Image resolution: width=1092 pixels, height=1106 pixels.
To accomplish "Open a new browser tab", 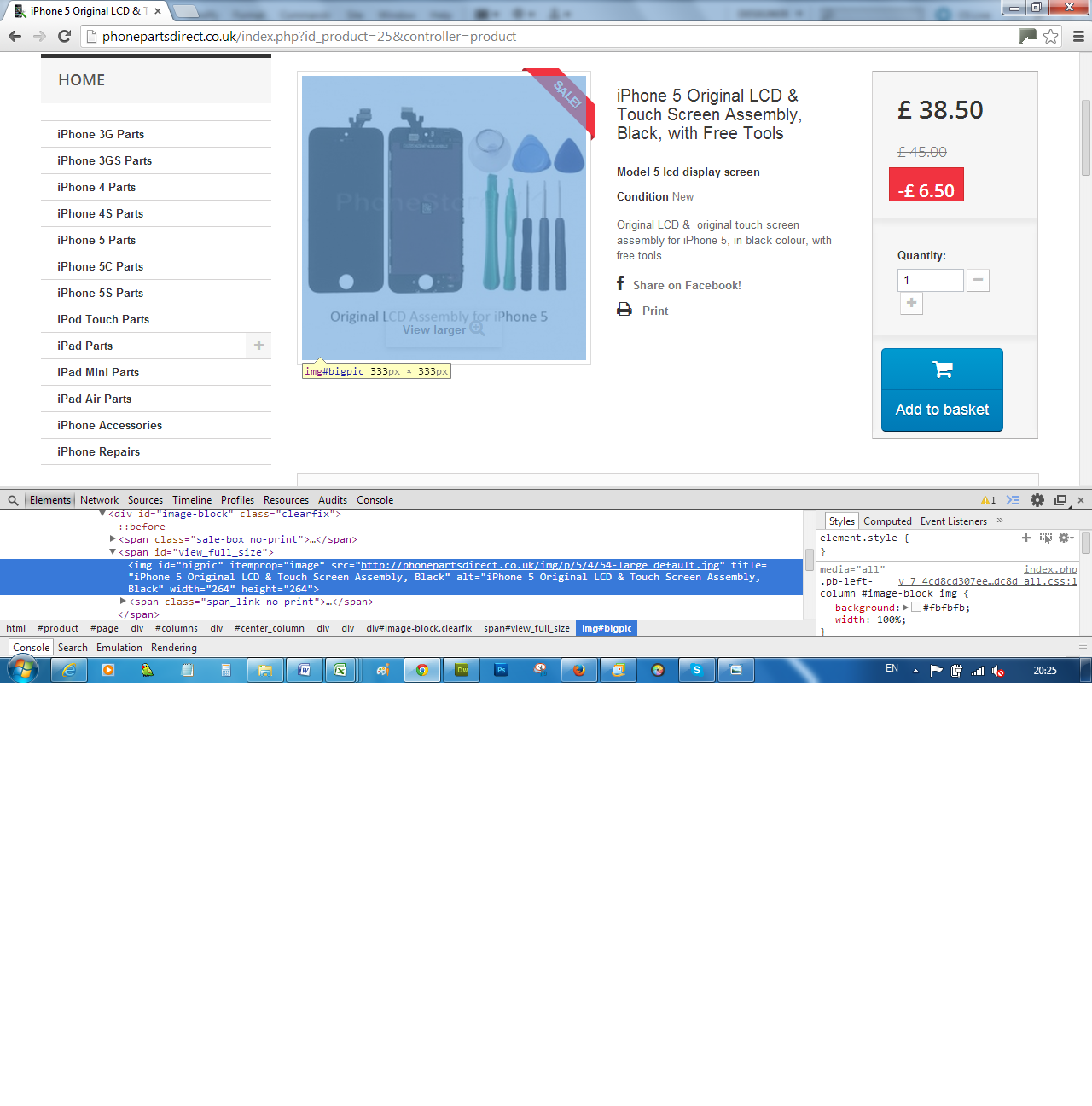I will [186, 11].
